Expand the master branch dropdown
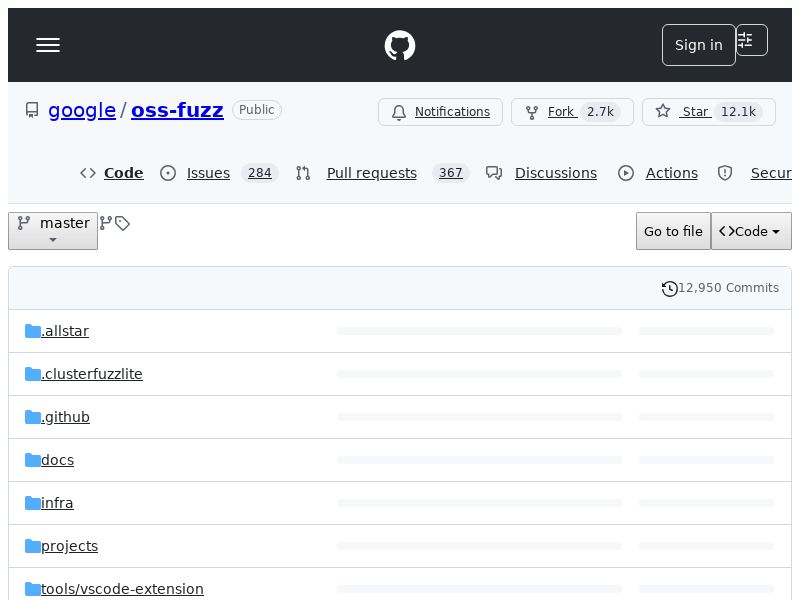The image size is (800, 600). (x=53, y=231)
